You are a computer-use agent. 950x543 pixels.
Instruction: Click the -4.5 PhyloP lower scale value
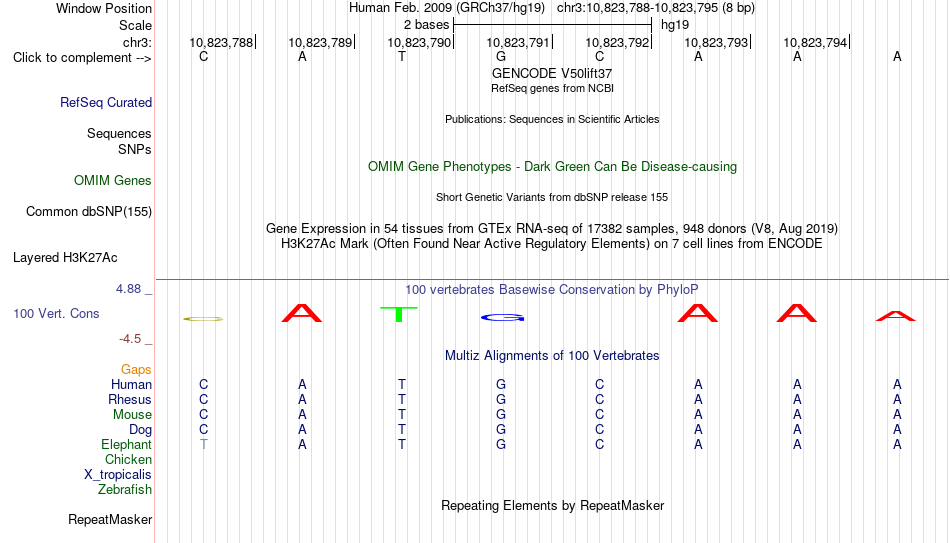click(x=130, y=339)
